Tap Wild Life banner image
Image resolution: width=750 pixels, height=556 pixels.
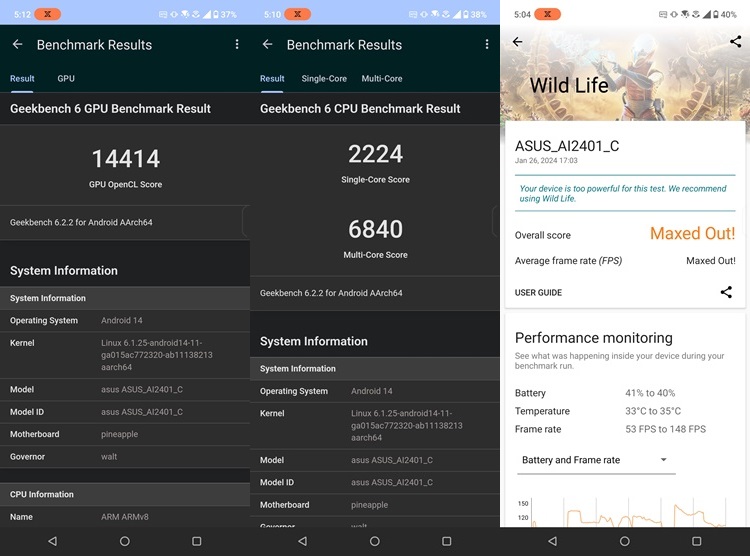click(x=625, y=74)
